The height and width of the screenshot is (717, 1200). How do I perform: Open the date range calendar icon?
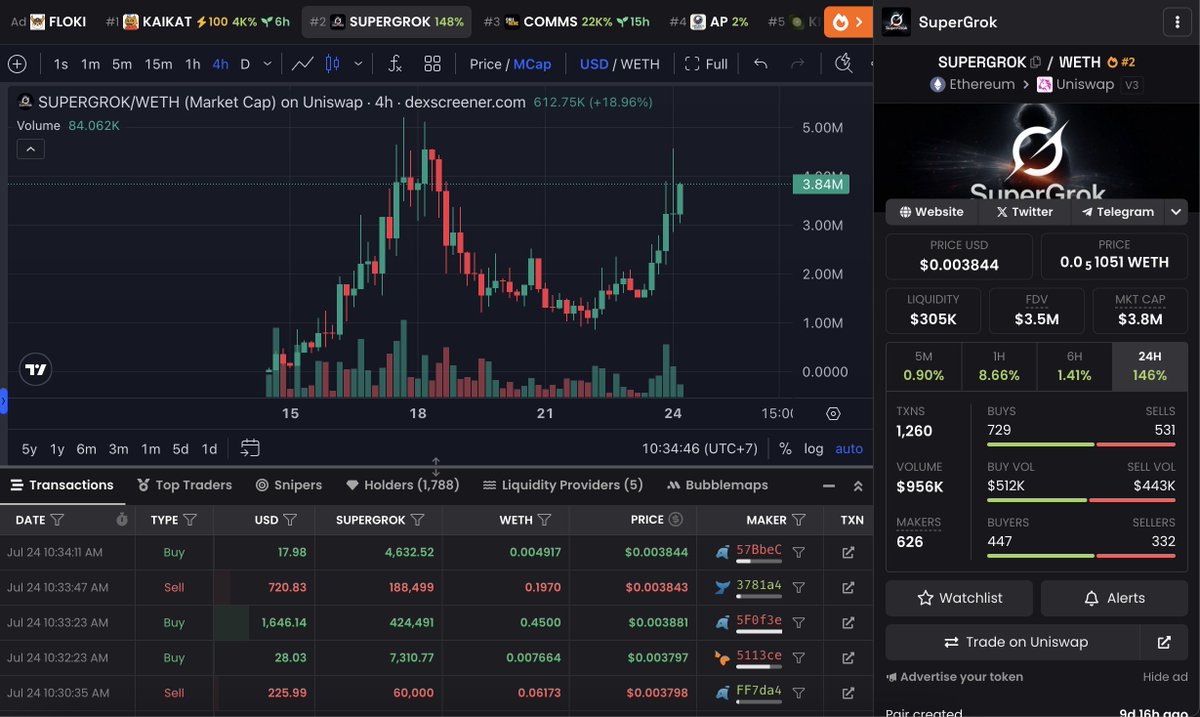250,448
